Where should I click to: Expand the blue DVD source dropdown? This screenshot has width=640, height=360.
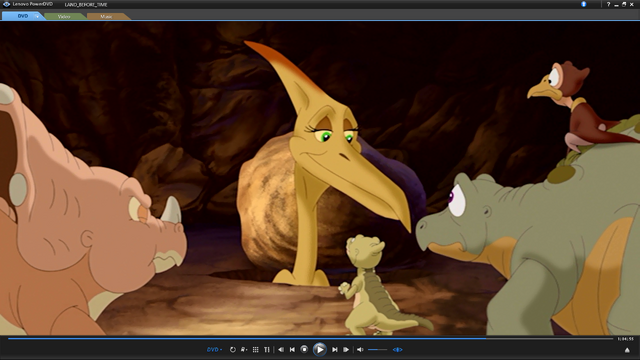(214, 349)
